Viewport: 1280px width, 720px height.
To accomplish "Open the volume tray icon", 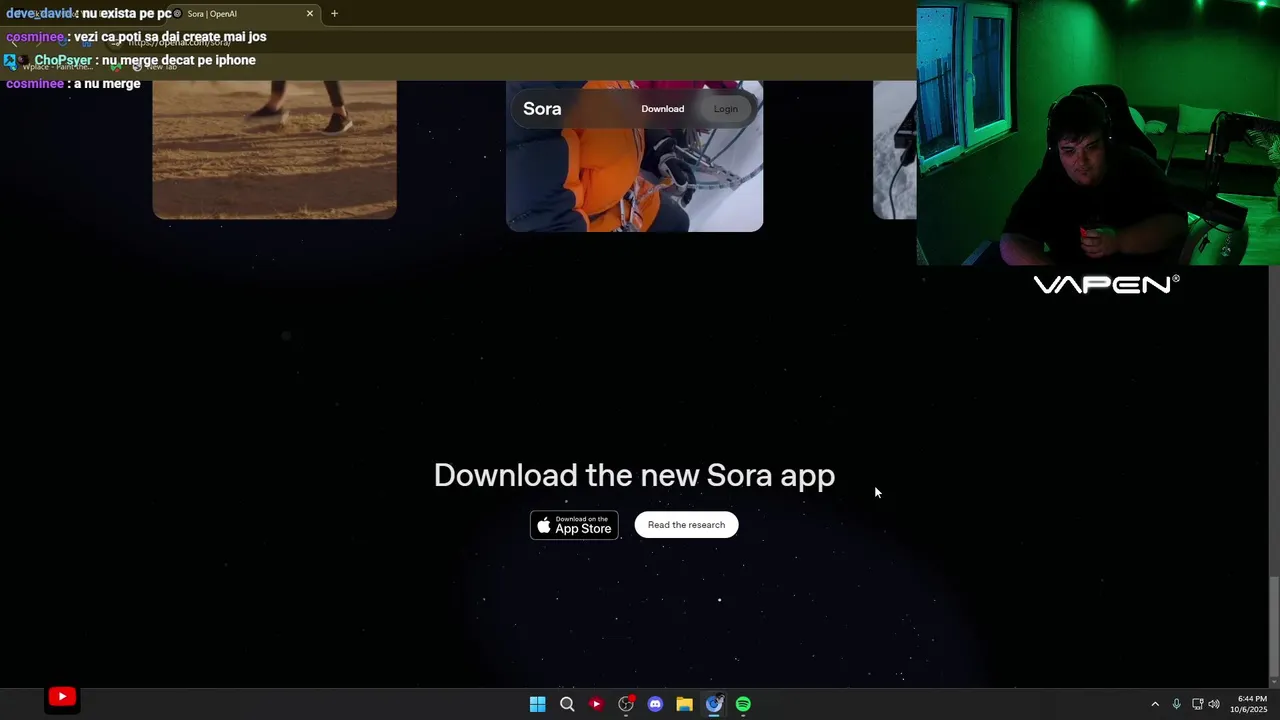I will [x=1214, y=704].
